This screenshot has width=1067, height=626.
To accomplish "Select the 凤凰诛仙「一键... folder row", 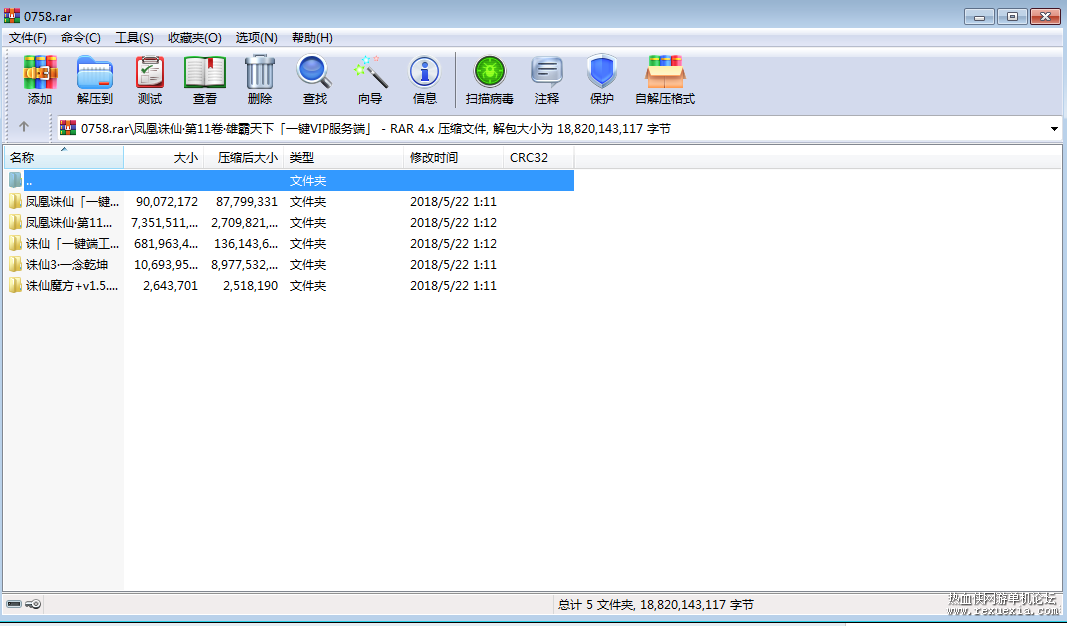I will tap(289, 201).
